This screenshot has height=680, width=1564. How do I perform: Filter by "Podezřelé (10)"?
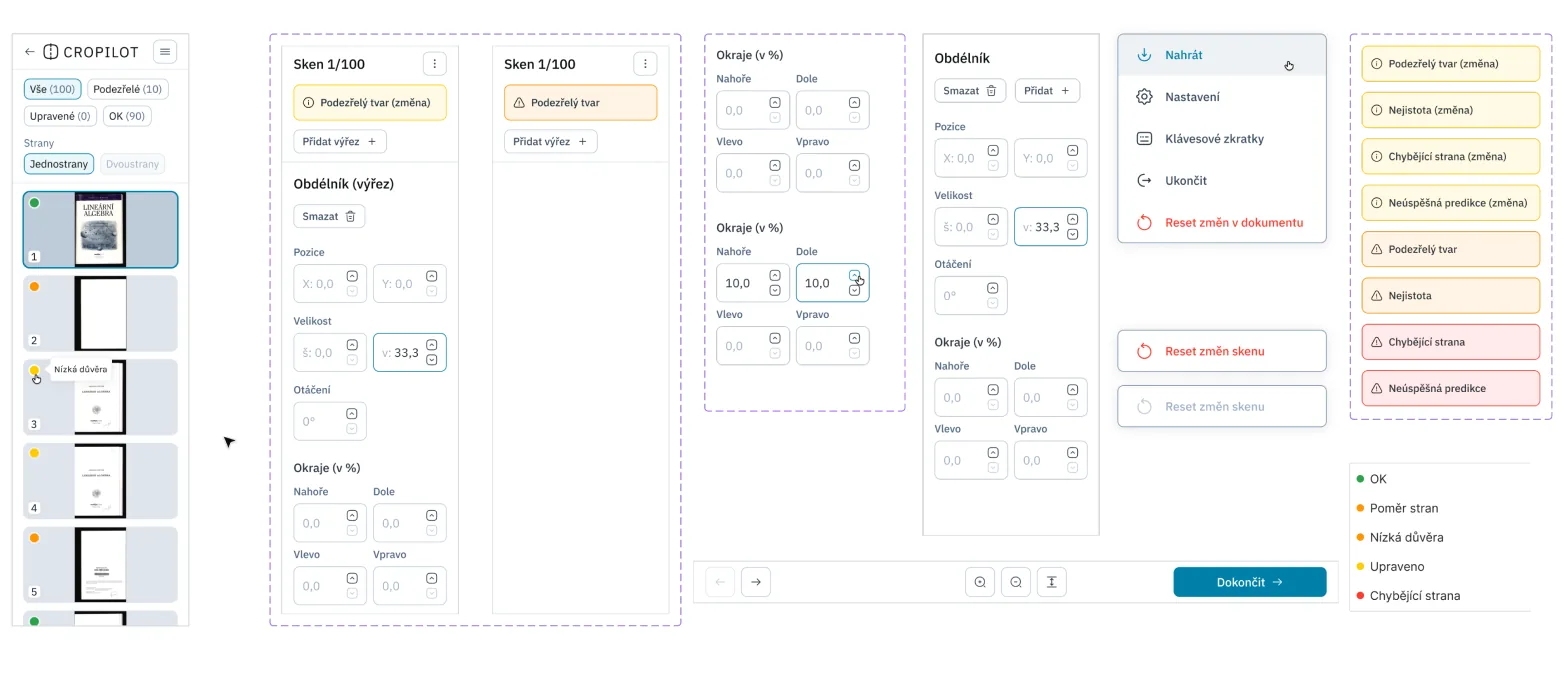[x=128, y=89]
